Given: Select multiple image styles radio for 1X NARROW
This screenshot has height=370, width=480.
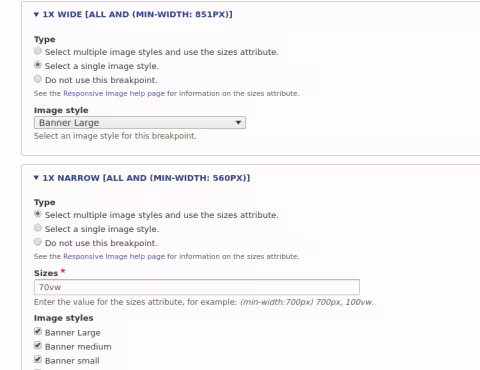Looking at the screenshot, I should tap(38, 214).
